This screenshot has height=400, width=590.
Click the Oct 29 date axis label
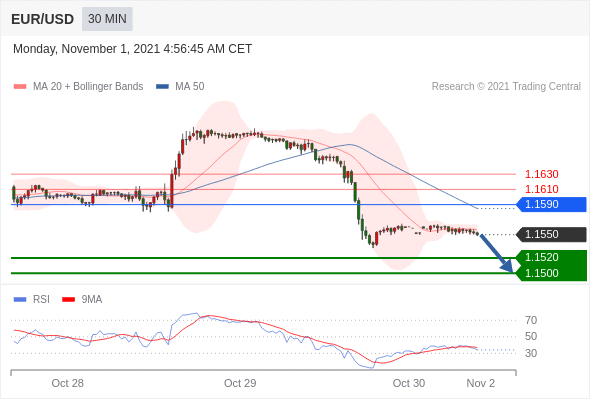tap(240, 383)
